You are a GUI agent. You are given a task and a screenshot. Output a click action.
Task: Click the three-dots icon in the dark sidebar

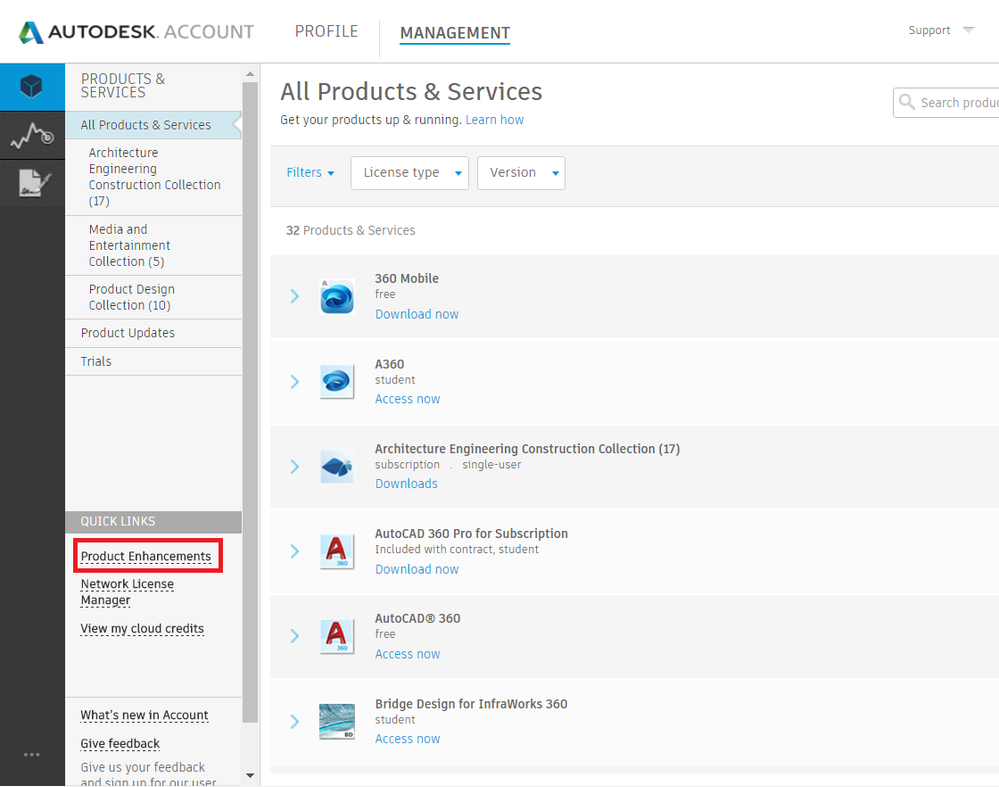32,755
